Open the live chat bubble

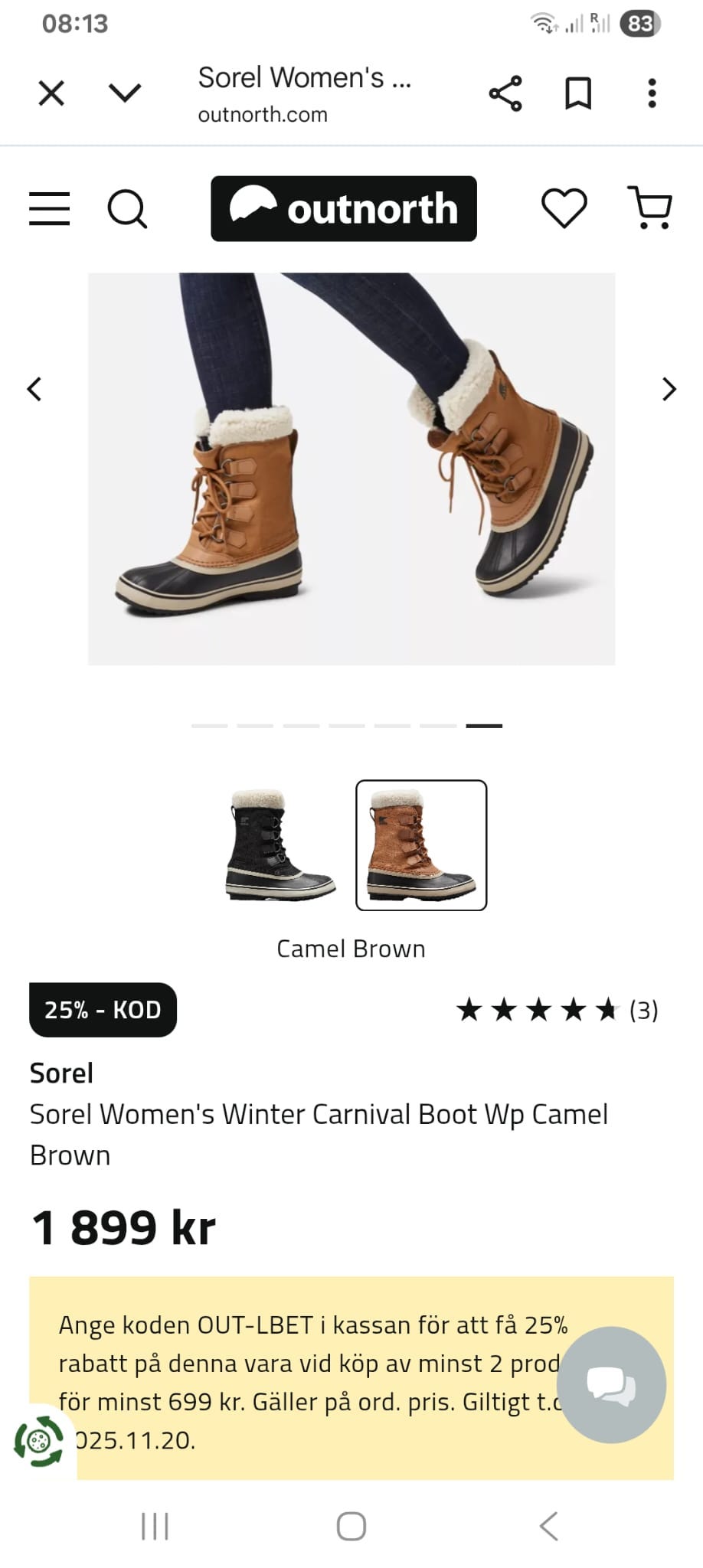611,1385
